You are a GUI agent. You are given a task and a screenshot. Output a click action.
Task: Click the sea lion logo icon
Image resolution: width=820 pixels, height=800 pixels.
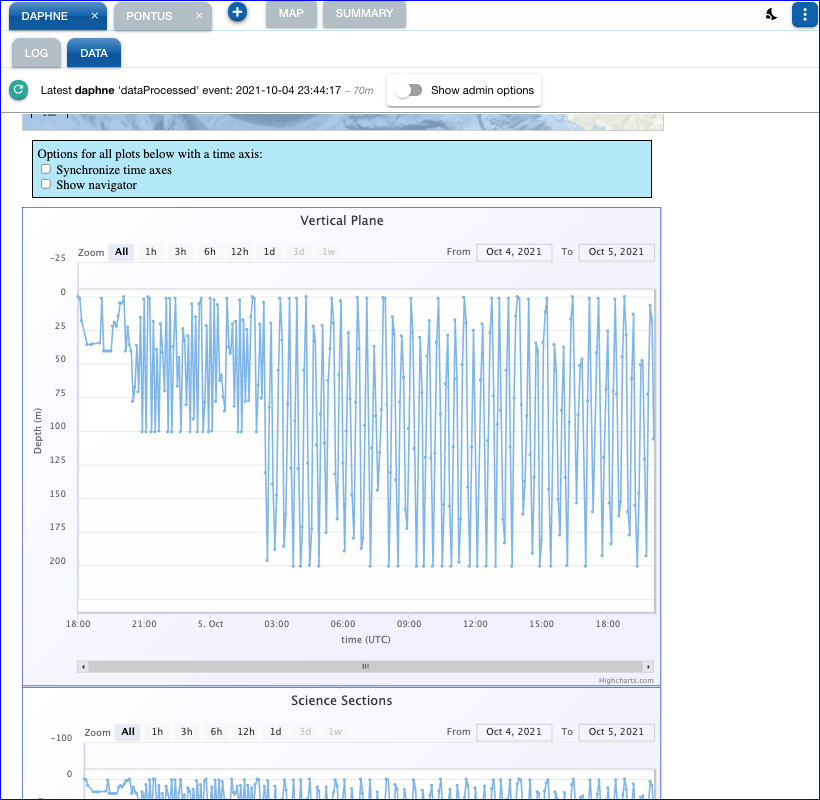pos(772,15)
